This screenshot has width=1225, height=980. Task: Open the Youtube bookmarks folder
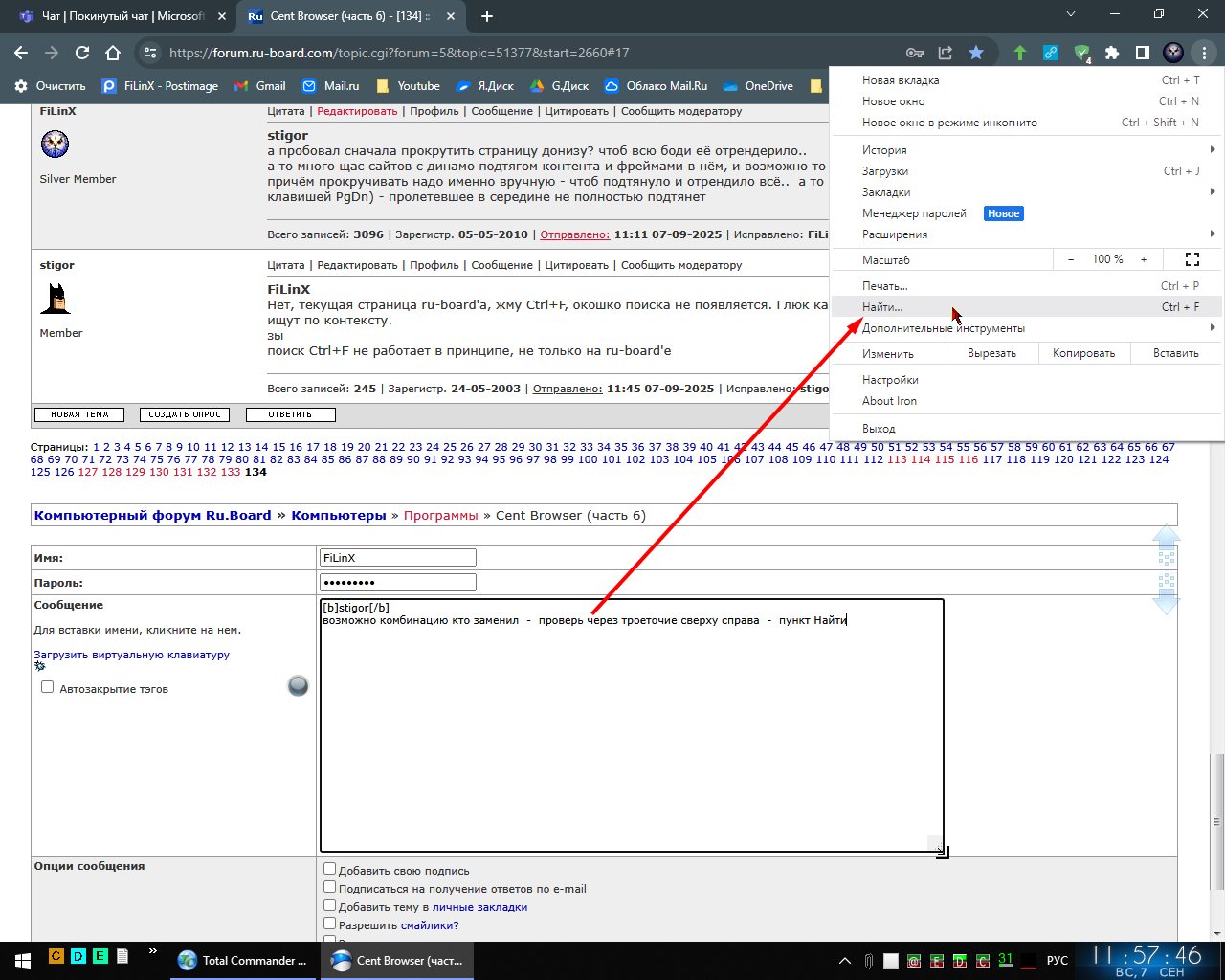(408, 85)
